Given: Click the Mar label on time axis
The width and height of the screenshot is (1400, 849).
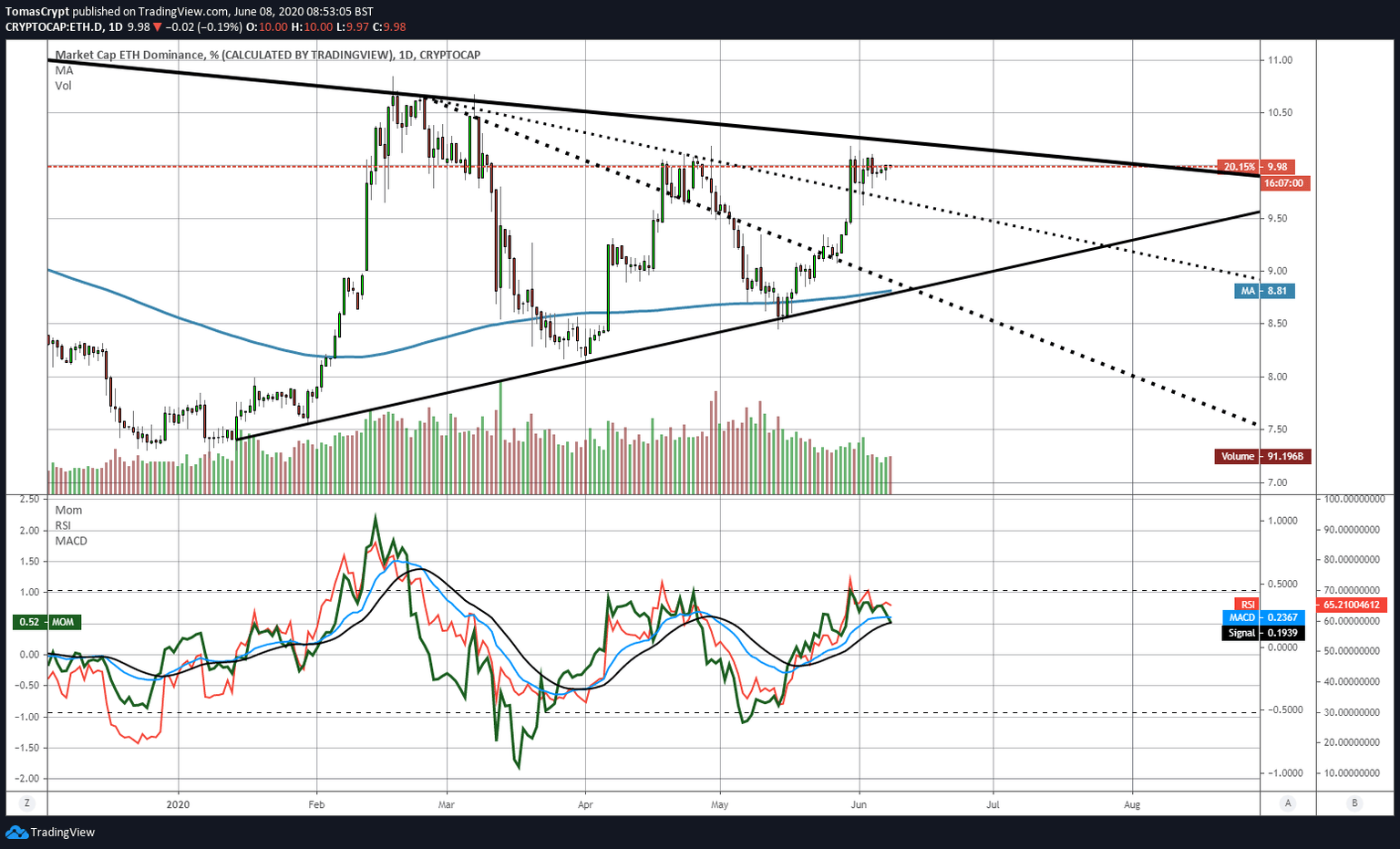Looking at the screenshot, I should tap(446, 804).
